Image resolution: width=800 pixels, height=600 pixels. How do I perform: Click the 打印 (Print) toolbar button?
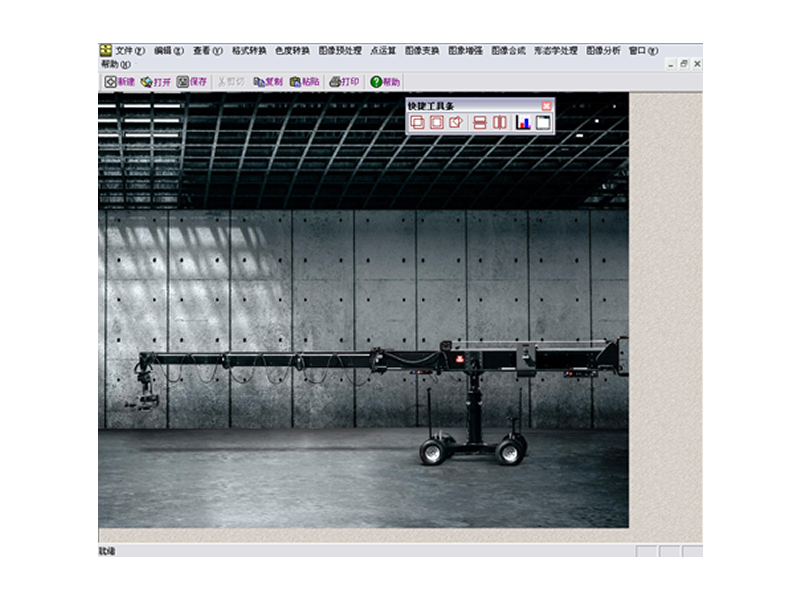(x=344, y=82)
